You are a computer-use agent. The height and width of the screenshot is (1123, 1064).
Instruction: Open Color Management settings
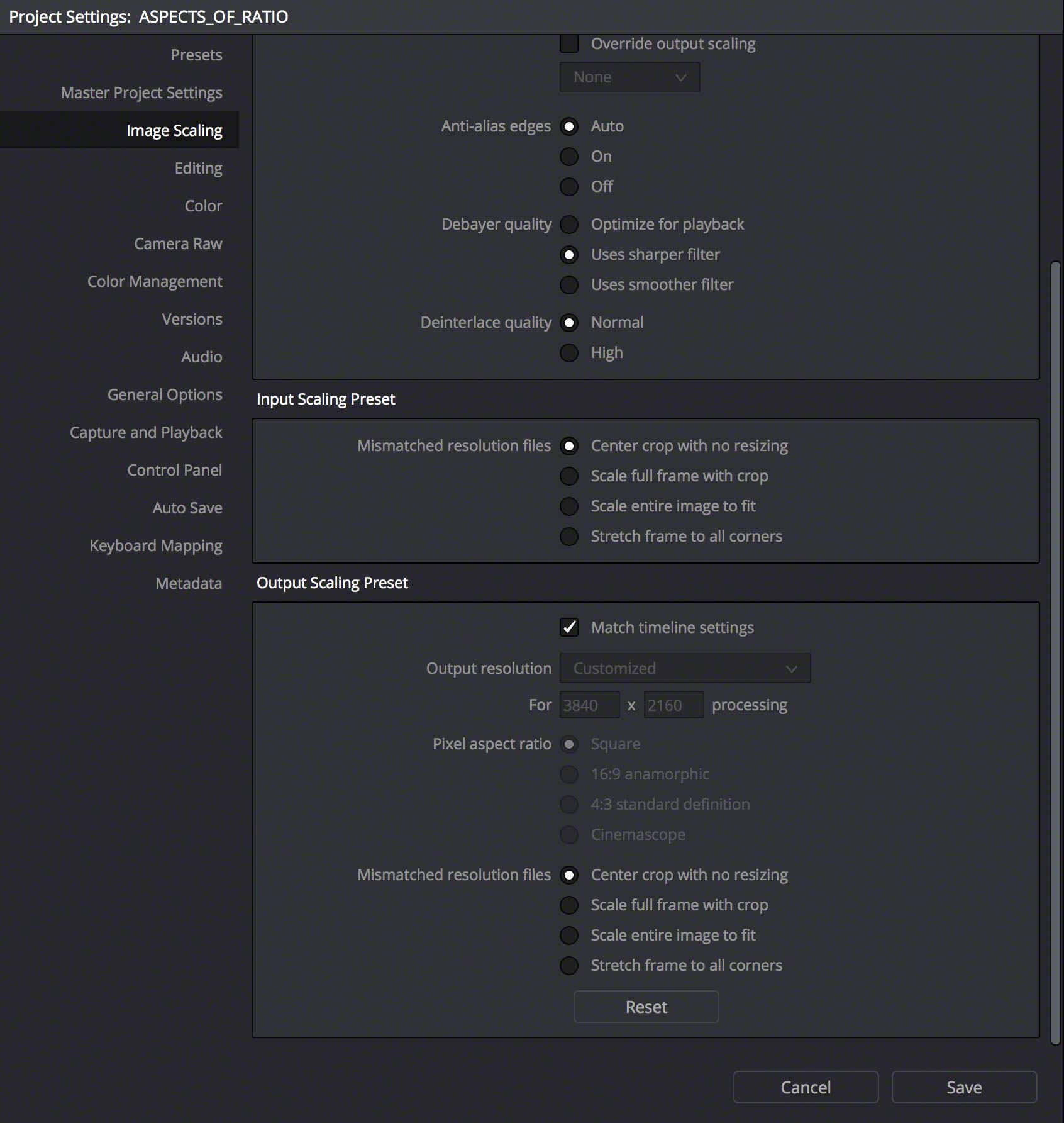coord(155,281)
